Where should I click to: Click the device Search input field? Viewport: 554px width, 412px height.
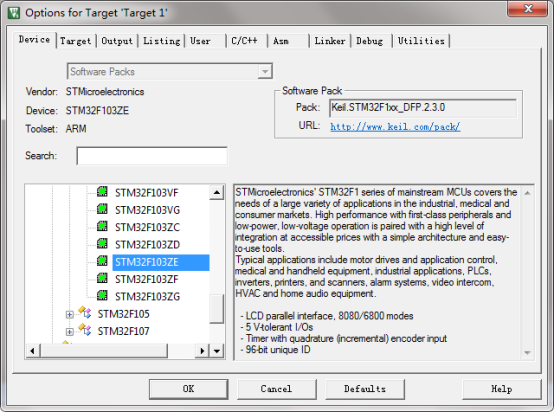[152, 156]
